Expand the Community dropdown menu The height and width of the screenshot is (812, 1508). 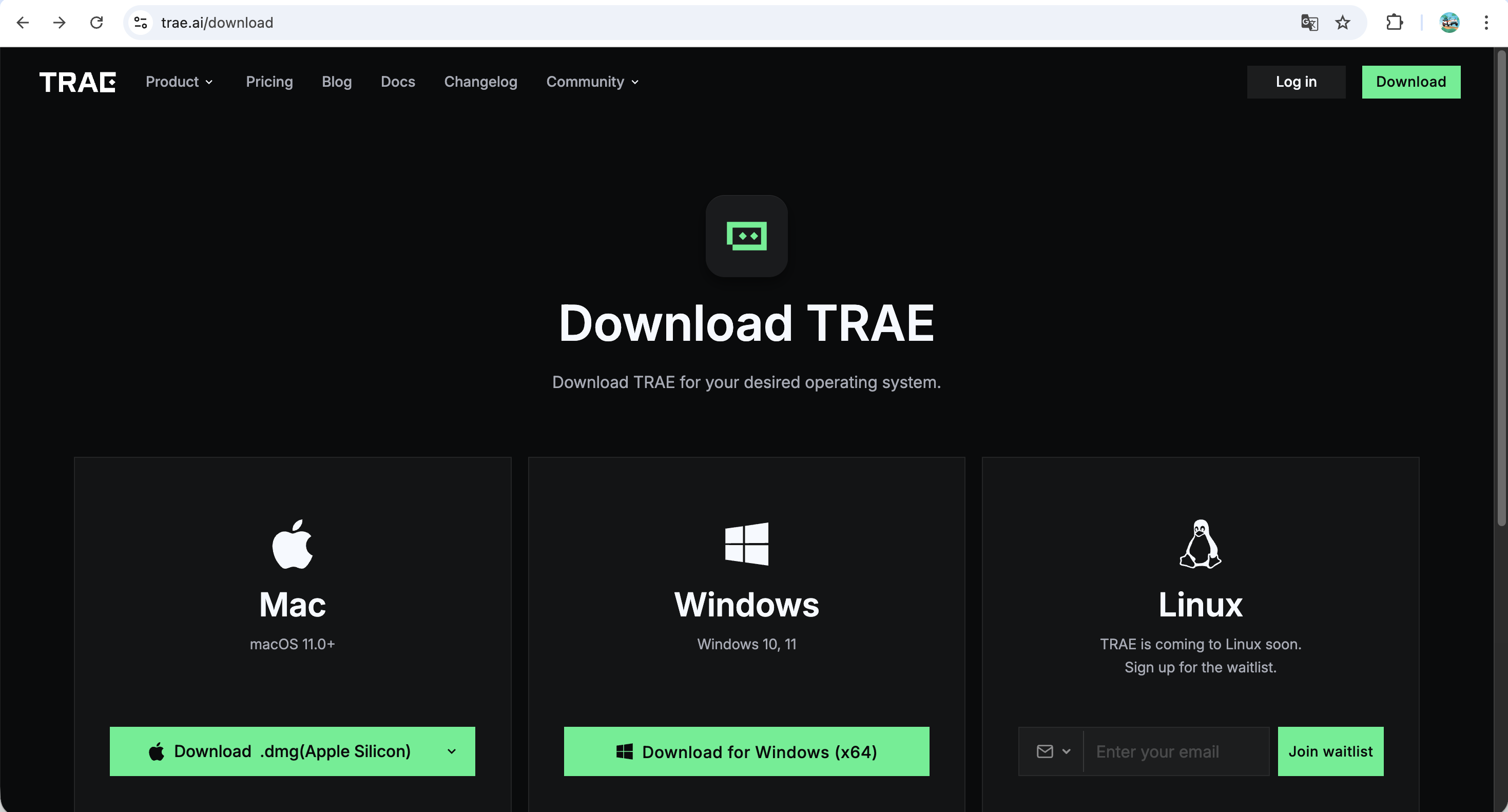tap(592, 82)
